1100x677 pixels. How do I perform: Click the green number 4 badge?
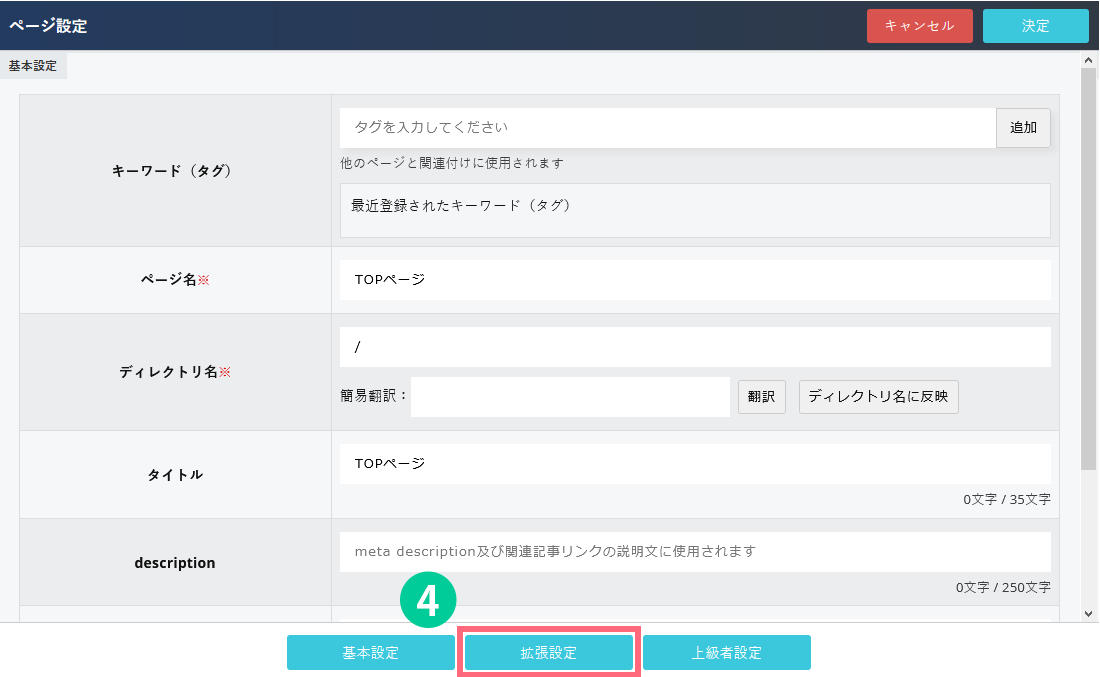pos(428,601)
